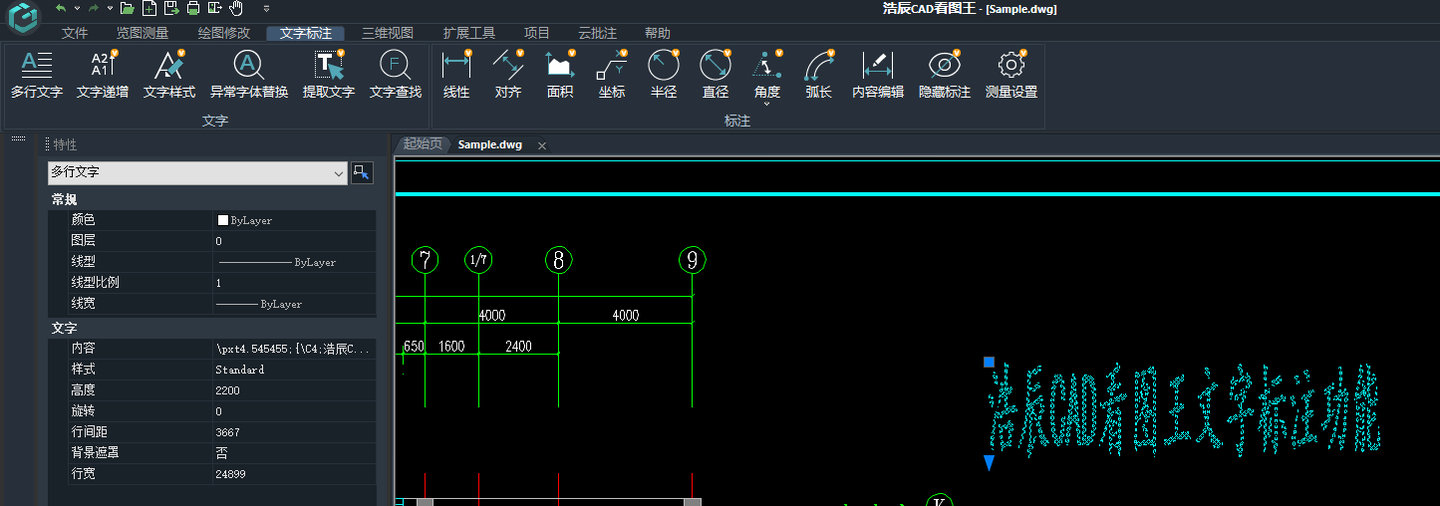Viewport: 1440px width, 506px height.
Task: Switch to the 绘图修改 tab
Action: click(x=224, y=33)
